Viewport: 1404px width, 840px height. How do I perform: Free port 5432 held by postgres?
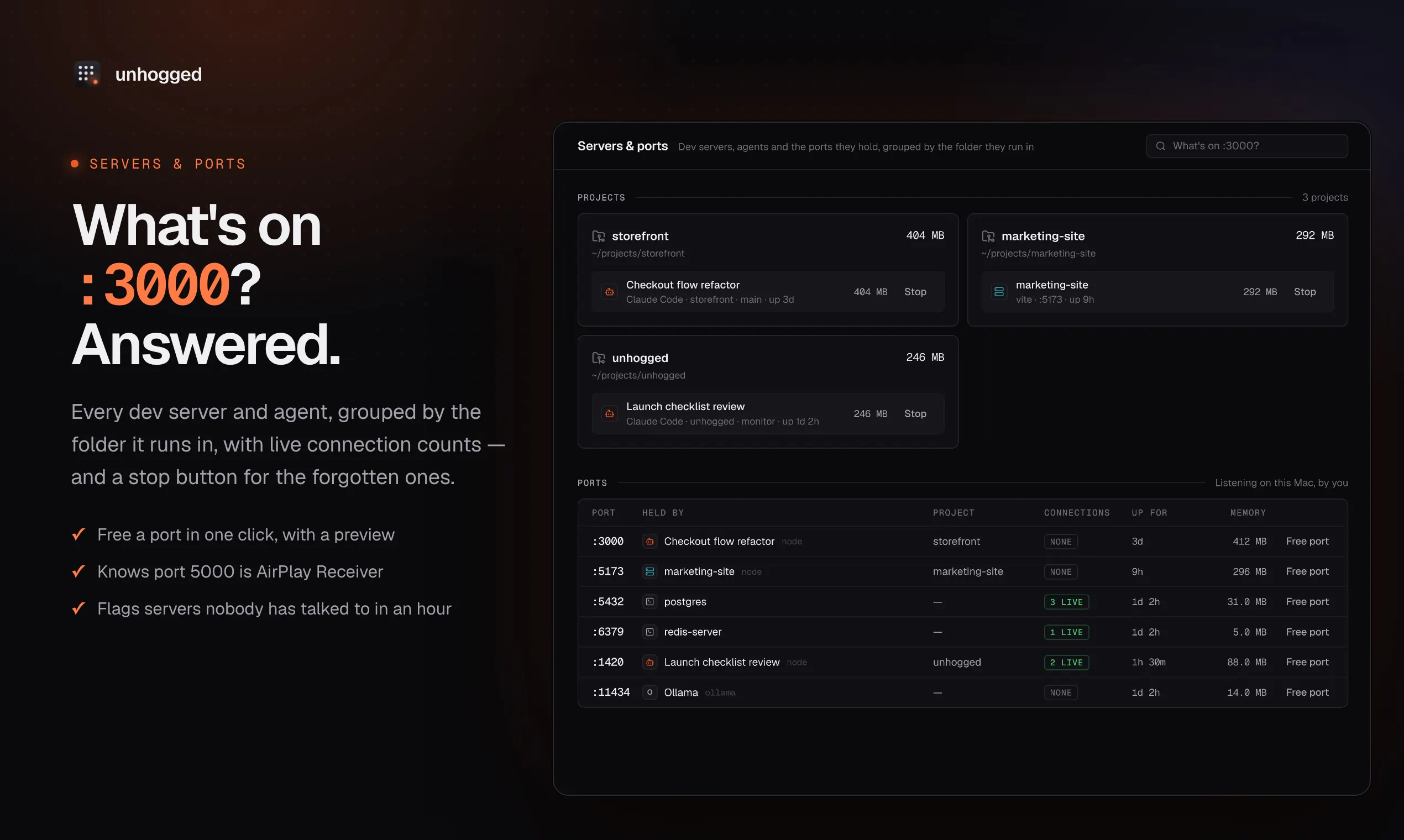[x=1307, y=602]
